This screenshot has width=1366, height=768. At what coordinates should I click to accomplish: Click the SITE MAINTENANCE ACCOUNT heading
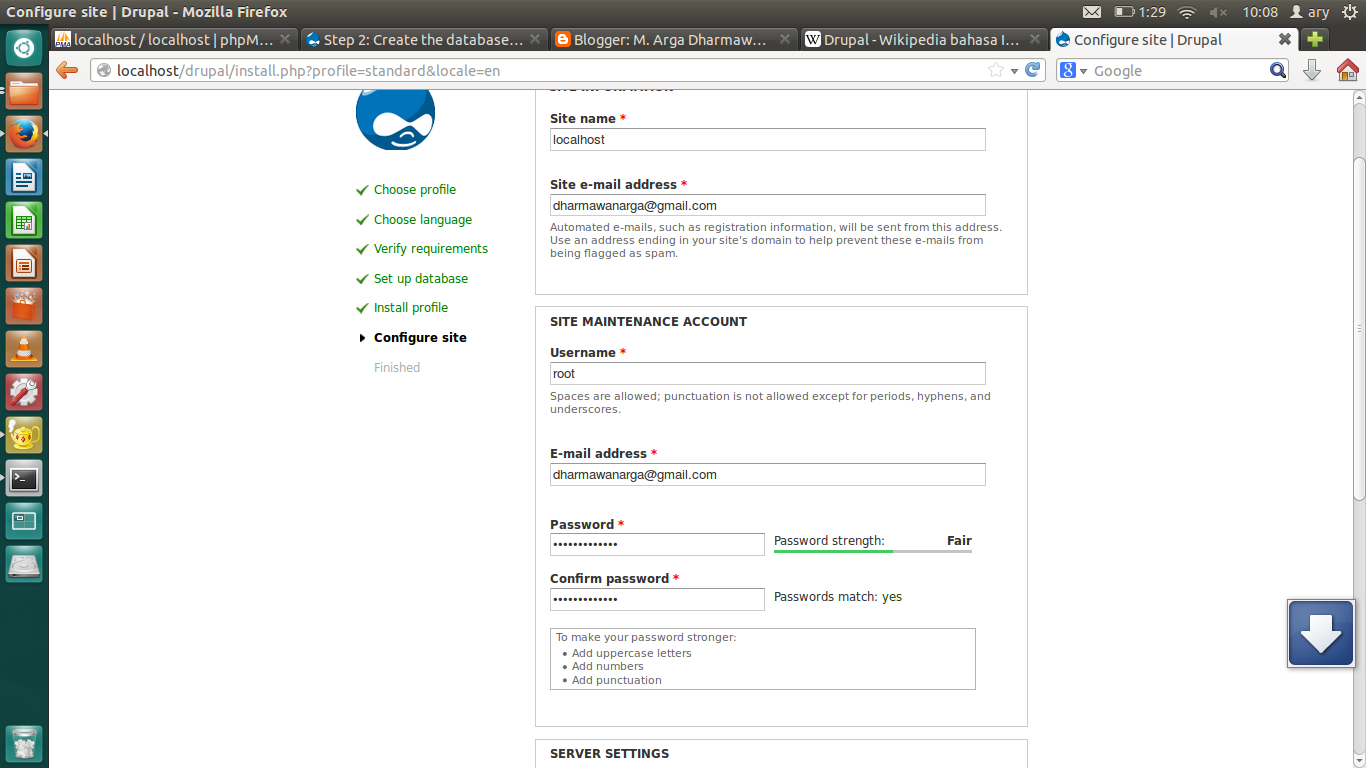pos(649,322)
